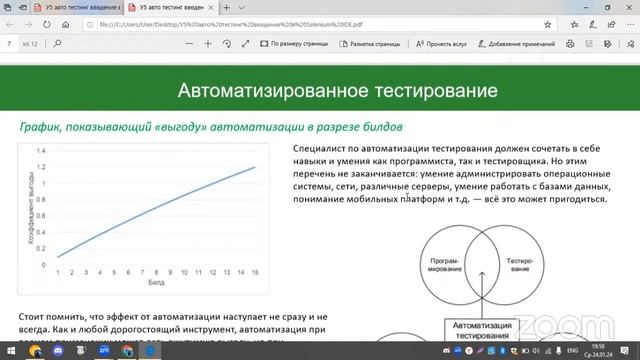Click the slide title 'Автоматизированное тестирование'
640x360 pixels.
[x=338, y=90]
